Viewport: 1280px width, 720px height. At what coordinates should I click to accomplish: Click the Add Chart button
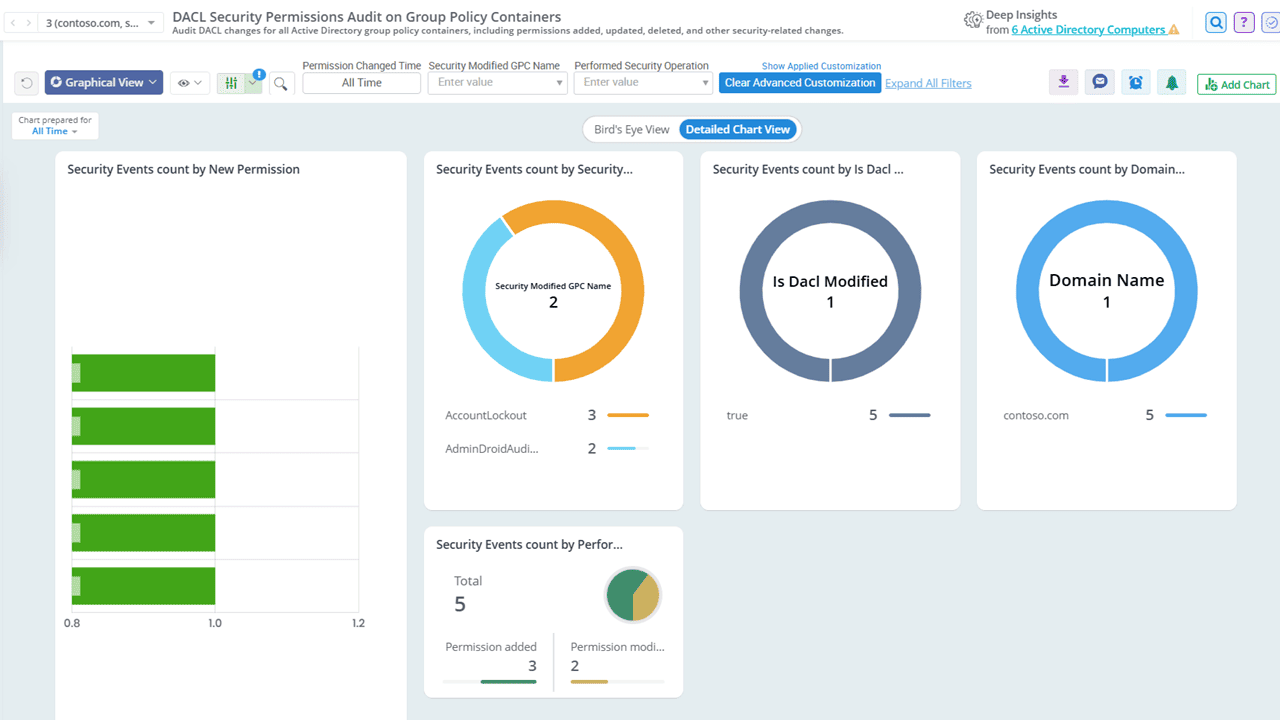point(1236,85)
